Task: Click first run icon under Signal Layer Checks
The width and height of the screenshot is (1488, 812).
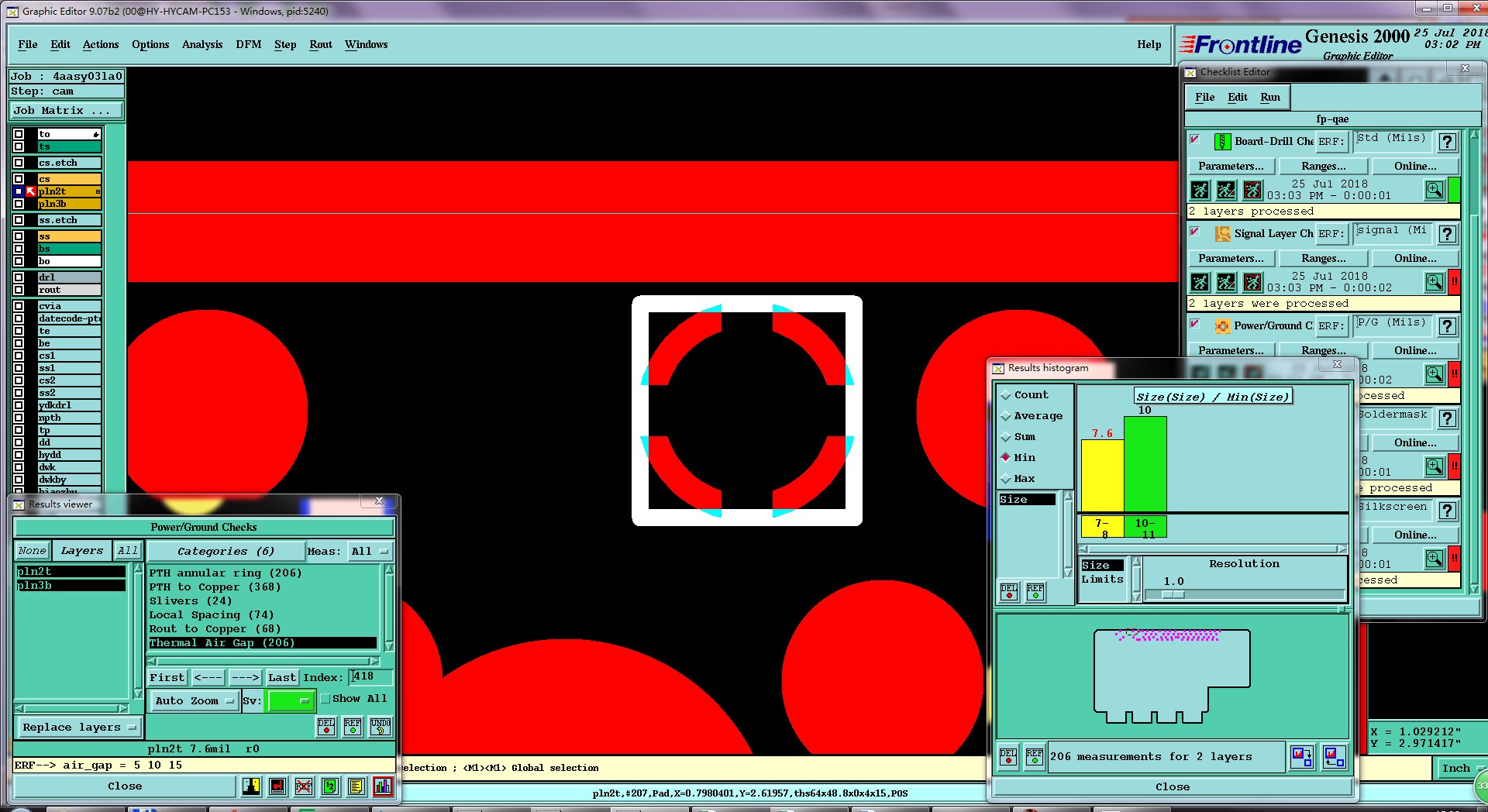Action: tap(1200, 282)
